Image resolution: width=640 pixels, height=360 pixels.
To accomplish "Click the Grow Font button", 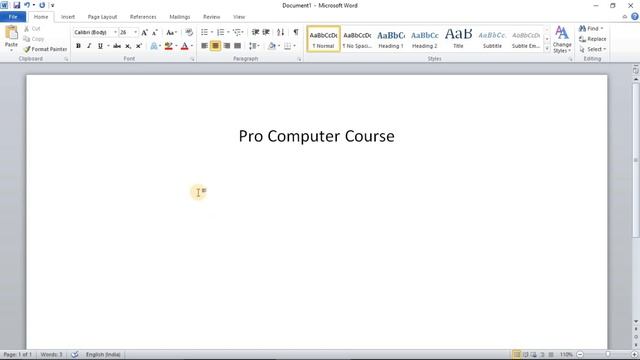I will click(x=144, y=32).
